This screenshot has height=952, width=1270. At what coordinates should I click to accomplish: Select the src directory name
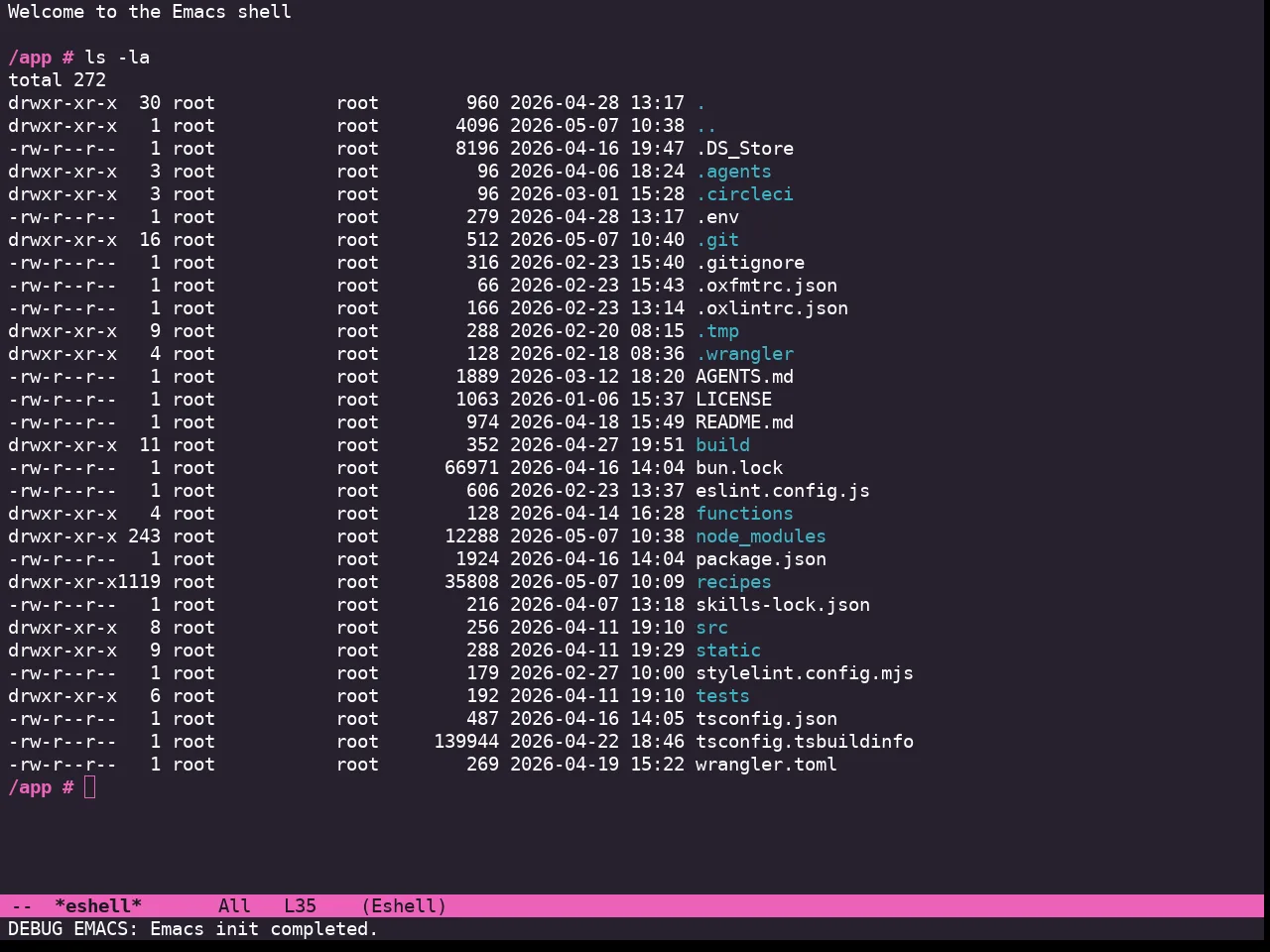[x=712, y=628]
